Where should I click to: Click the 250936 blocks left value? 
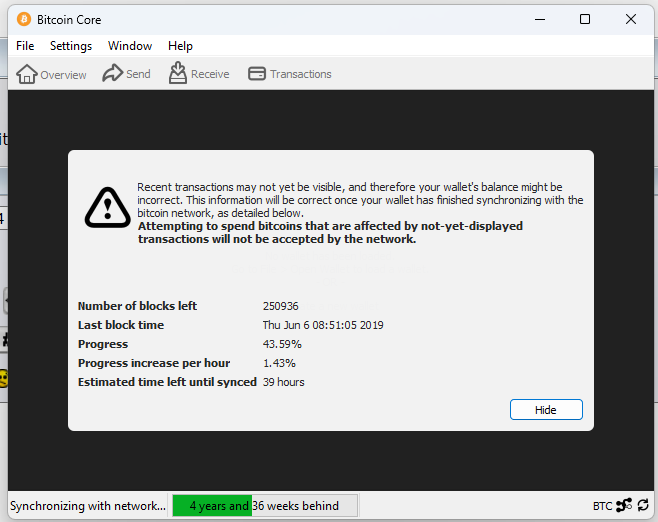click(280, 306)
